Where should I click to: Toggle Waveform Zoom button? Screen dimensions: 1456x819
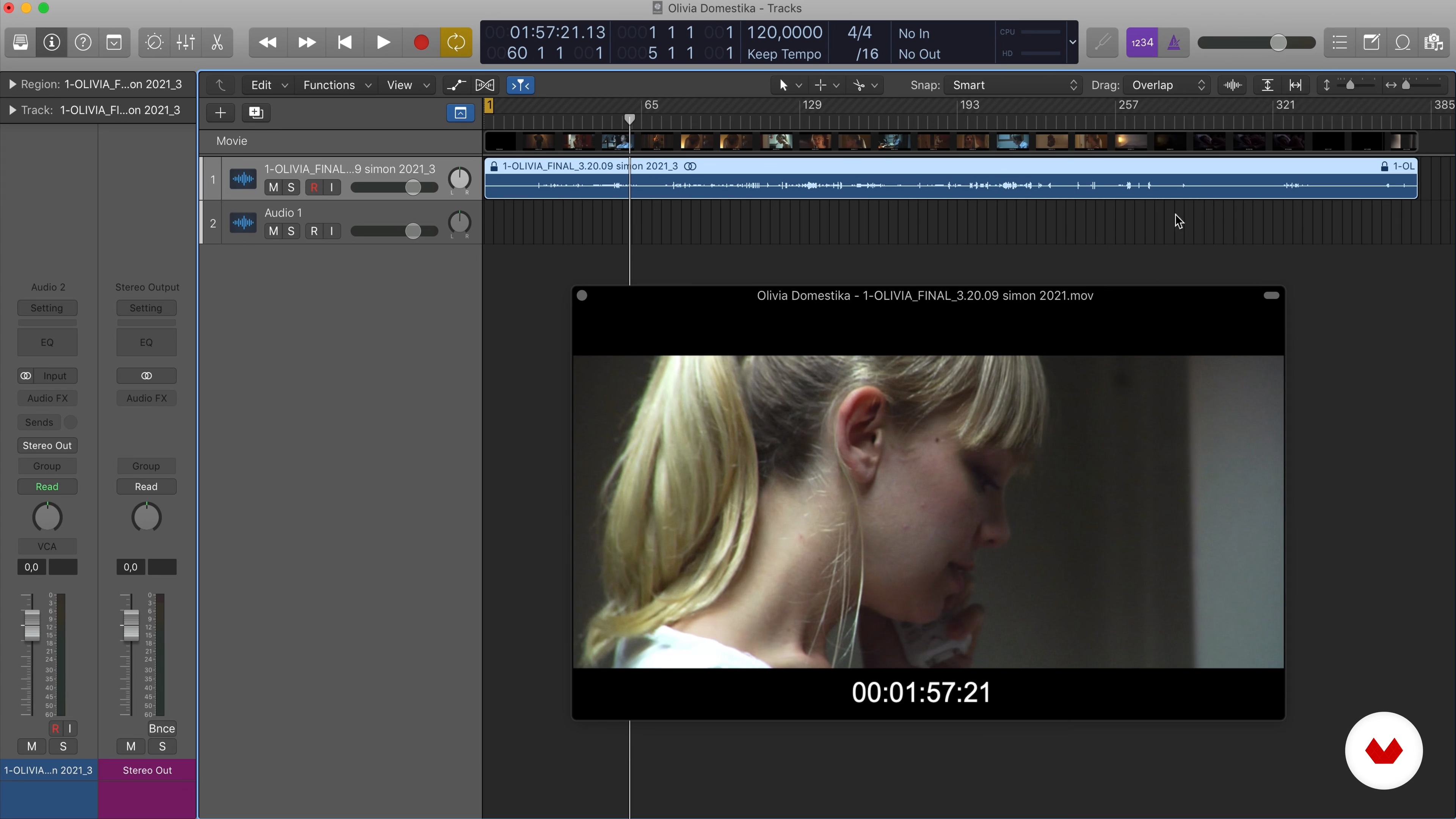pos(1232,85)
